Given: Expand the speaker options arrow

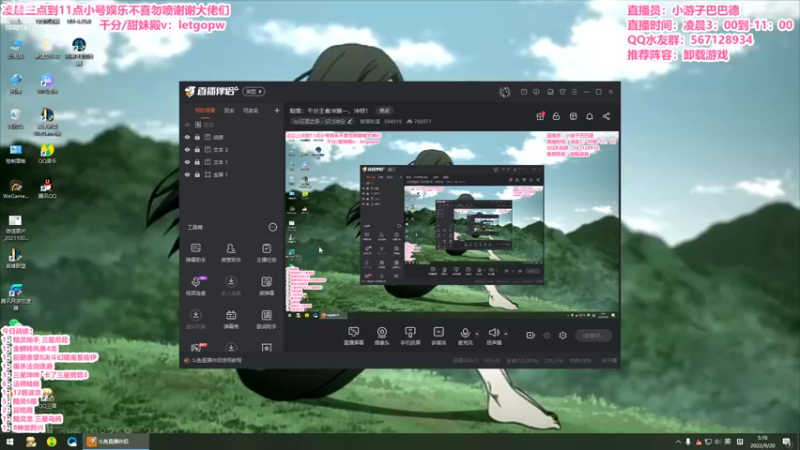Looking at the screenshot, I should pyautogui.click(x=506, y=334).
